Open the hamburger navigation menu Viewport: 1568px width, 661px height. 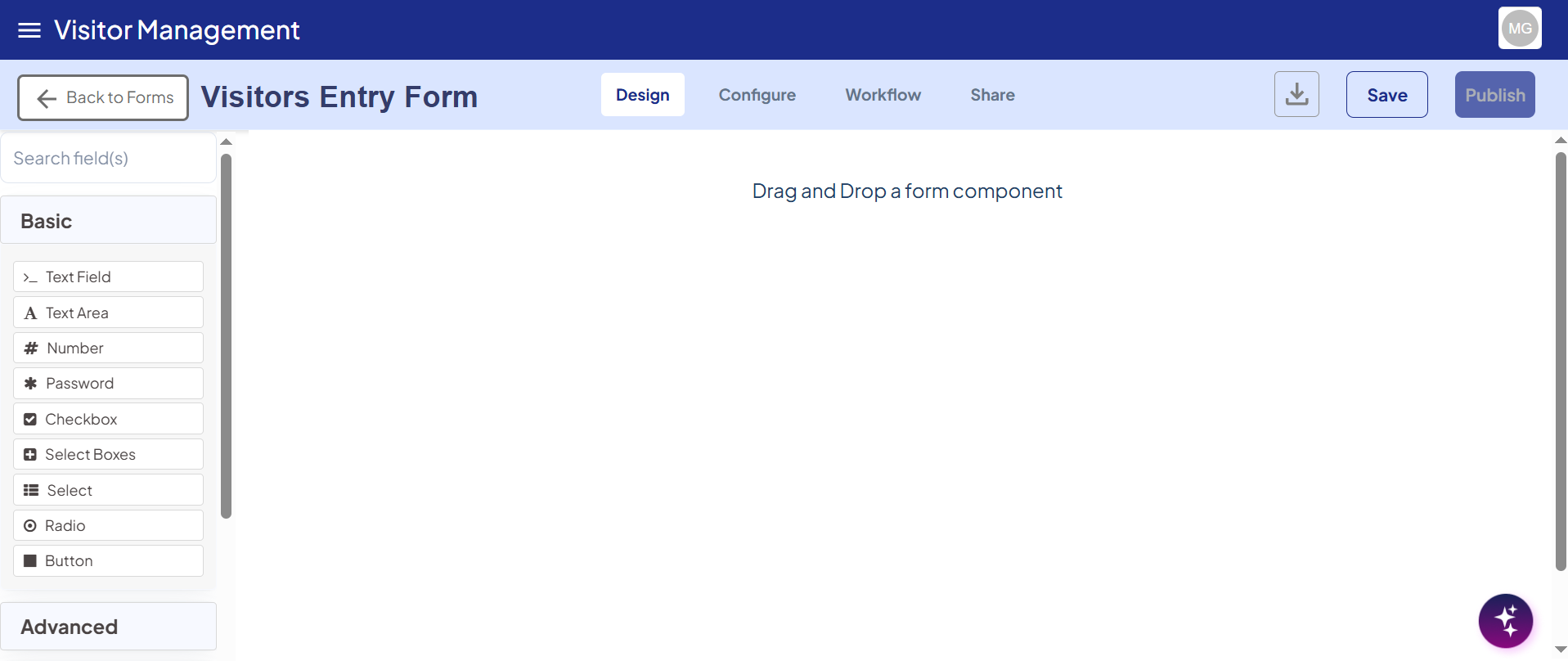[29, 30]
